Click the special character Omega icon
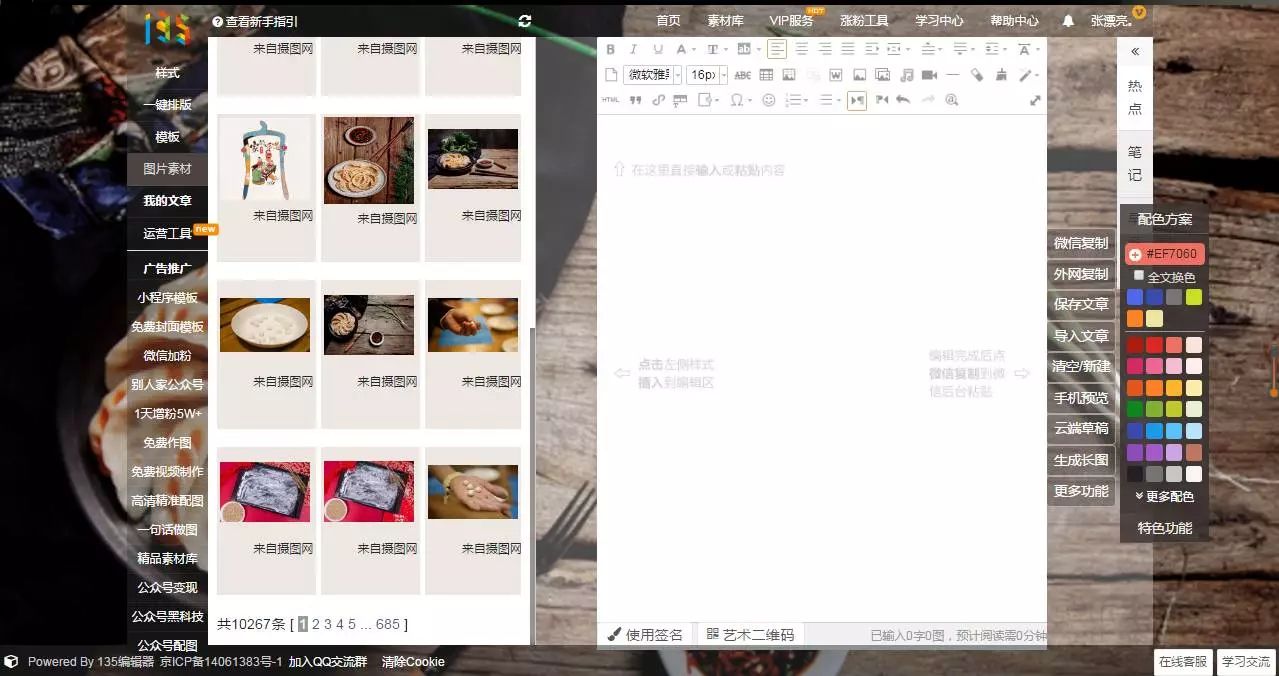This screenshot has height=676, width=1279. (x=737, y=99)
